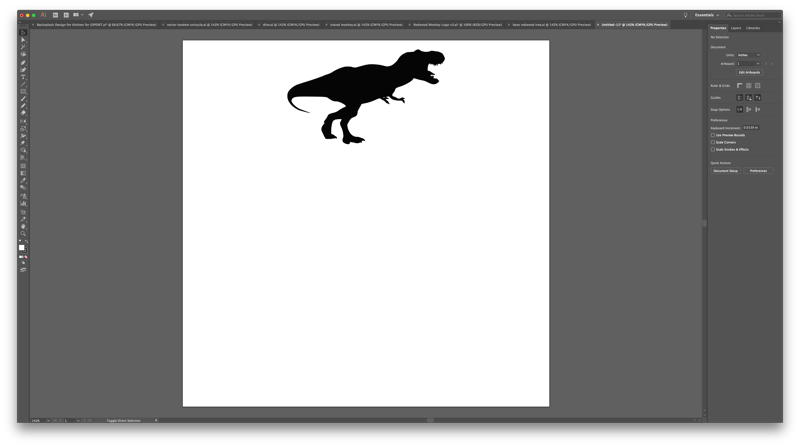Select the Free Transform tool
The height and width of the screenshot is (447, 800).
tap(23, 143)
